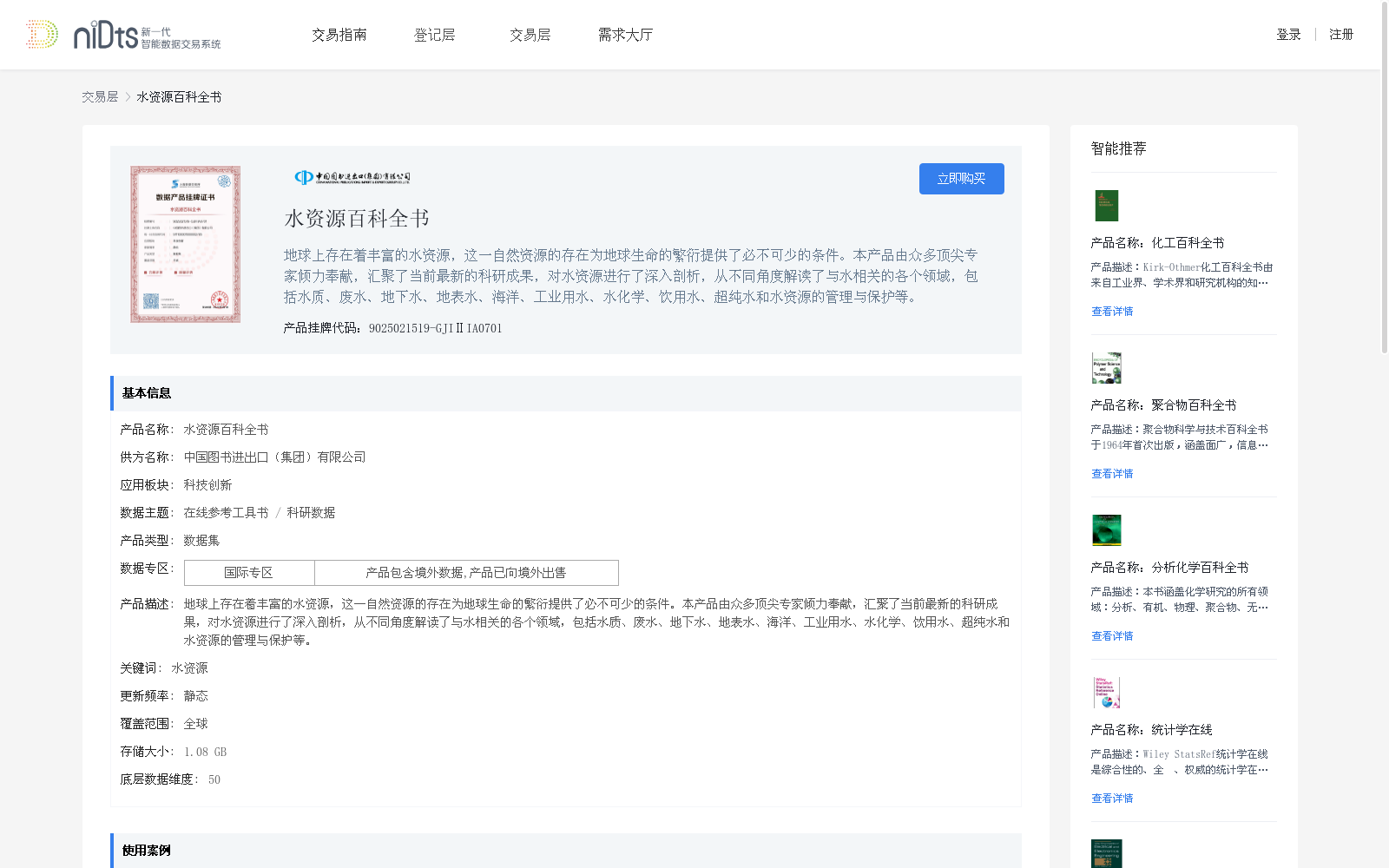
Task: Click the 科技创新 application sector value
Action: (x=207, y=485)
